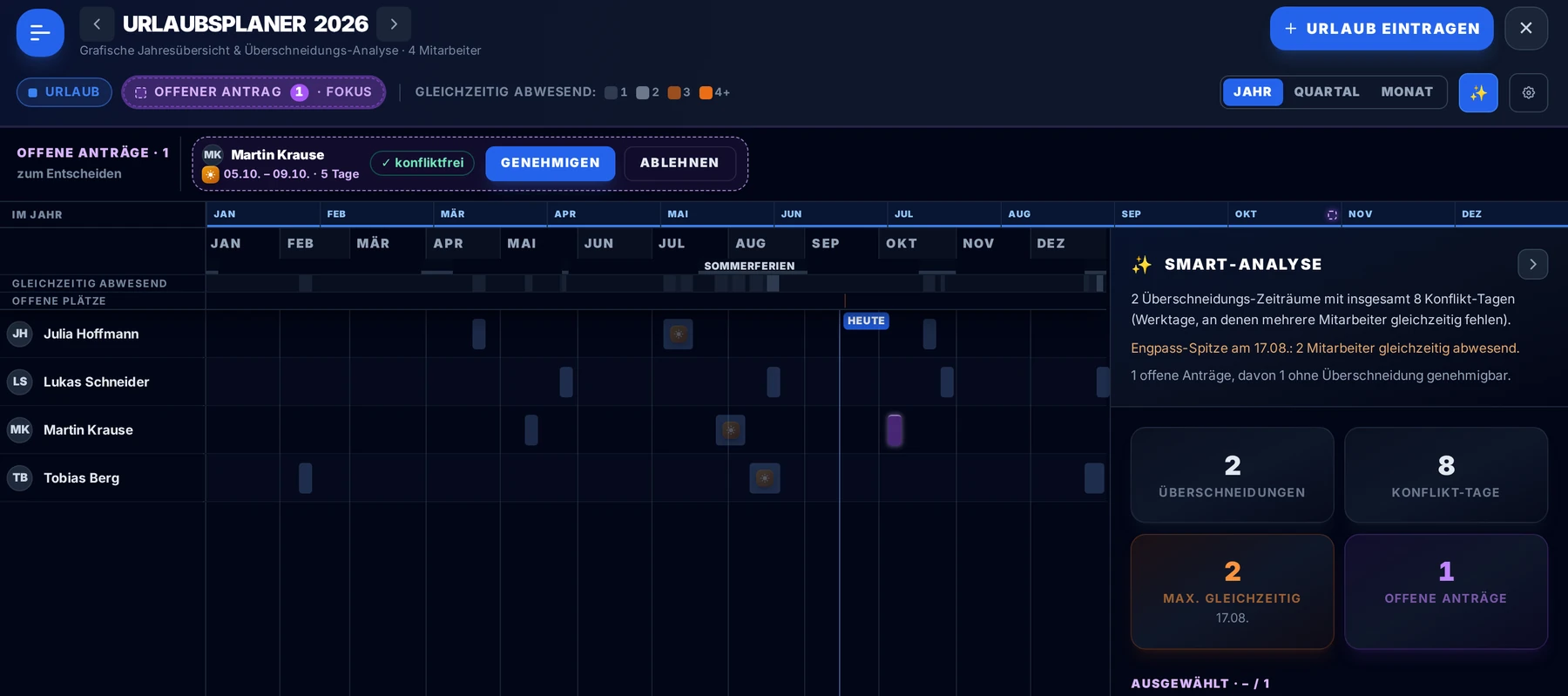This screenshot has height=696, width=1568.
Task: Switch to Jahr view
Action: coord(1253,92)
